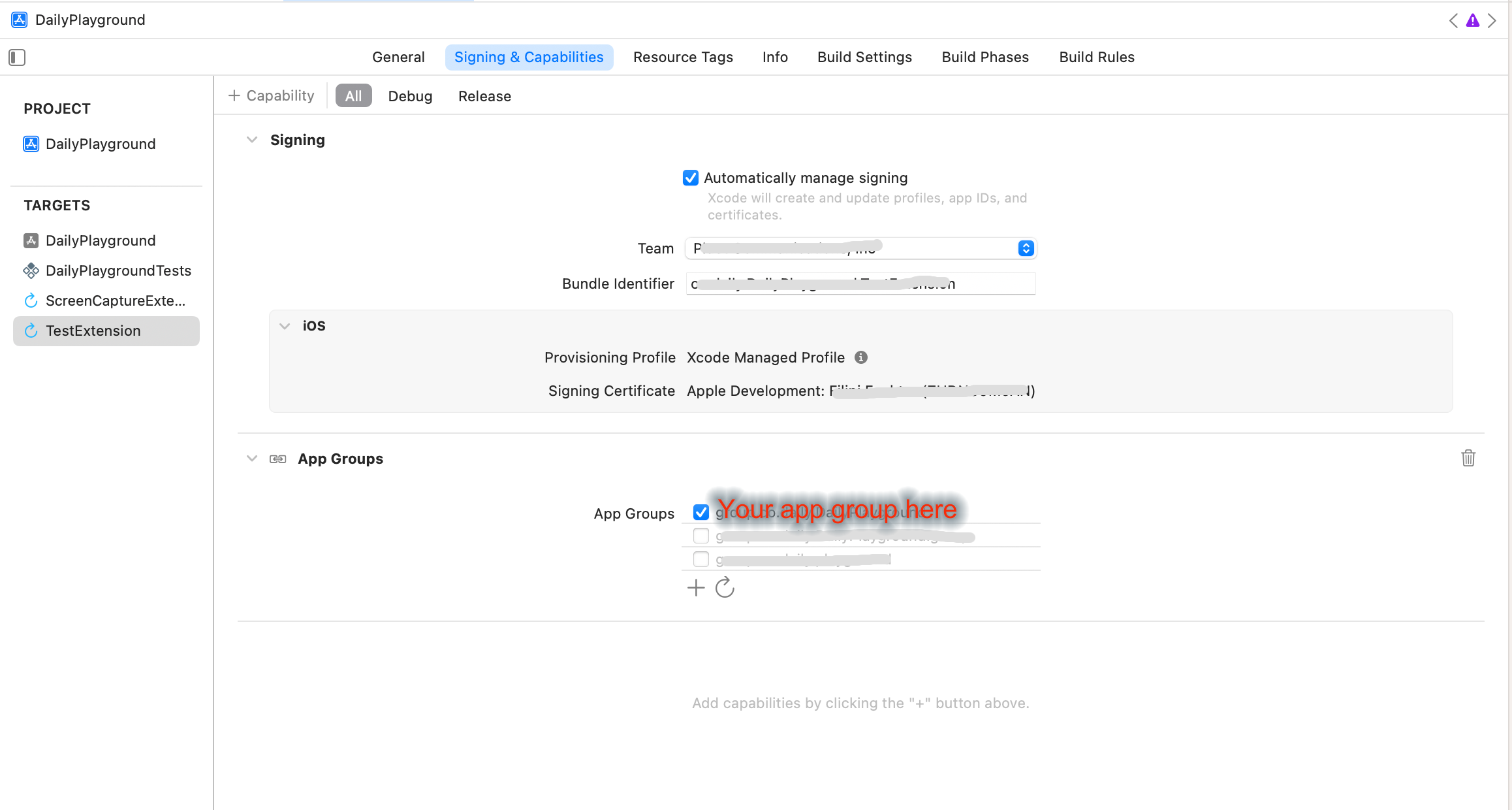The width and height of the screenshot is (1512, 810).
Task: Delete the App Groups capability
Action: tap(1468, 458)
